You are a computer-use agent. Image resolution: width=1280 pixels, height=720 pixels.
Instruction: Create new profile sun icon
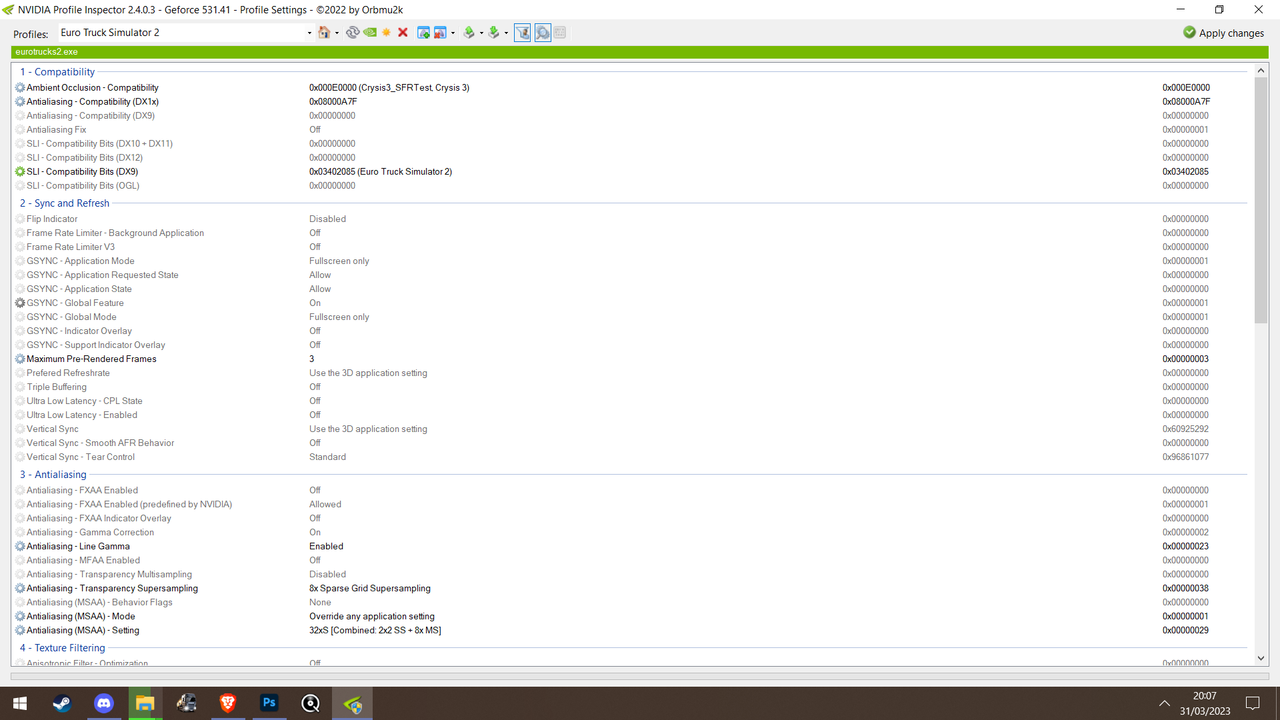coord(386,32)
